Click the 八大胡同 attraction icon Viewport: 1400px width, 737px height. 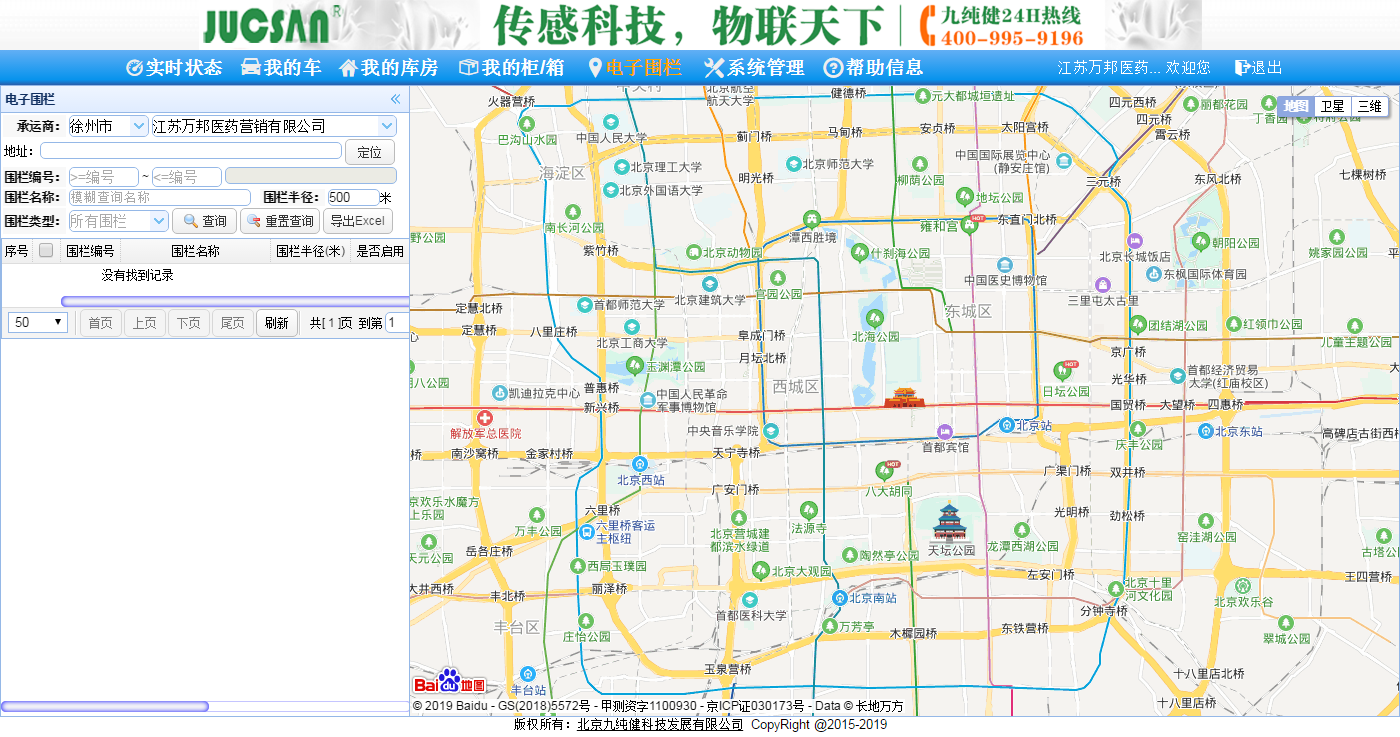point(884,471)
